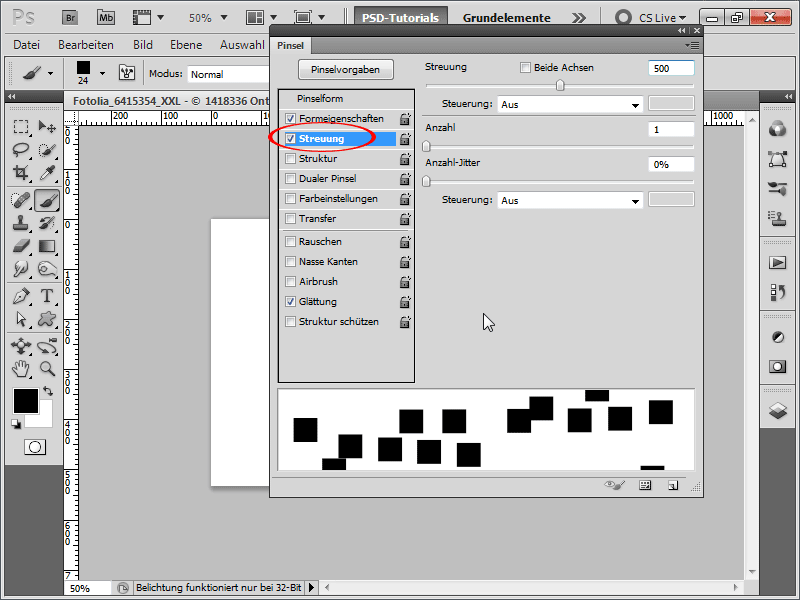Open the Layers panel icon in right dock

(x=778, y=410)
